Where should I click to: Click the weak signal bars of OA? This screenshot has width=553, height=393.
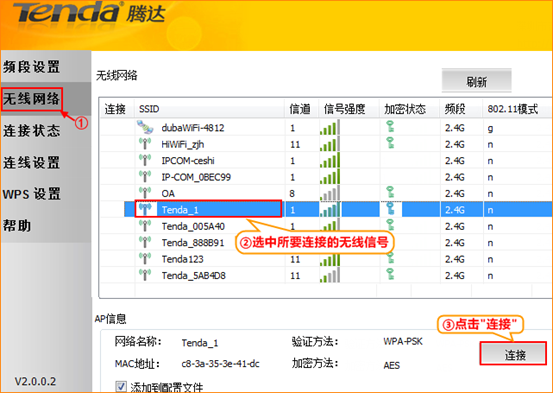[330, 193]
